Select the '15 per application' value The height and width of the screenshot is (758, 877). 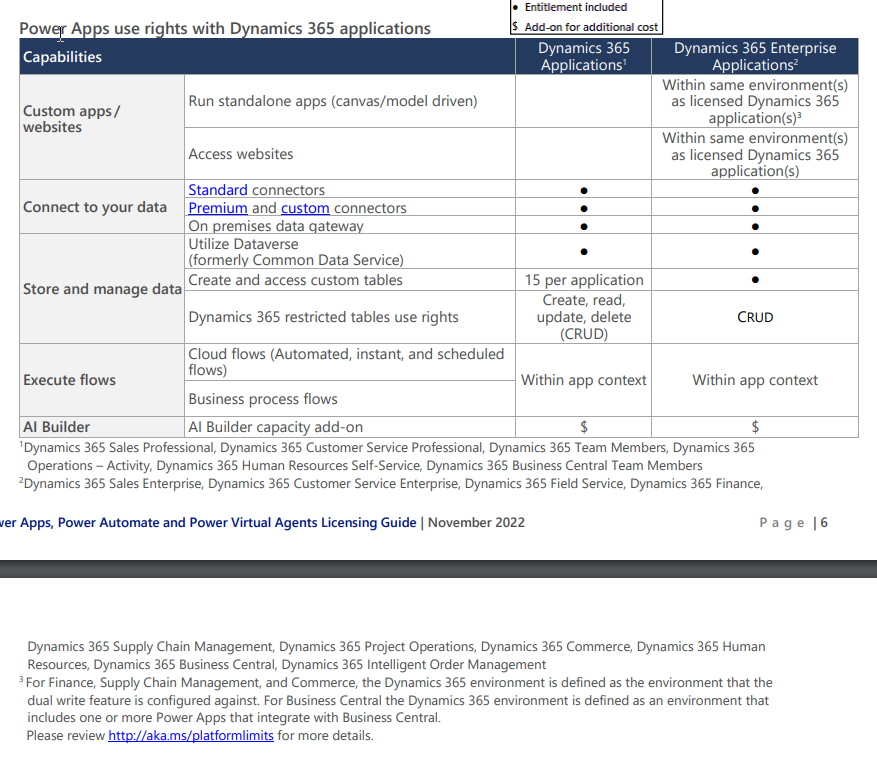(584, 280)
